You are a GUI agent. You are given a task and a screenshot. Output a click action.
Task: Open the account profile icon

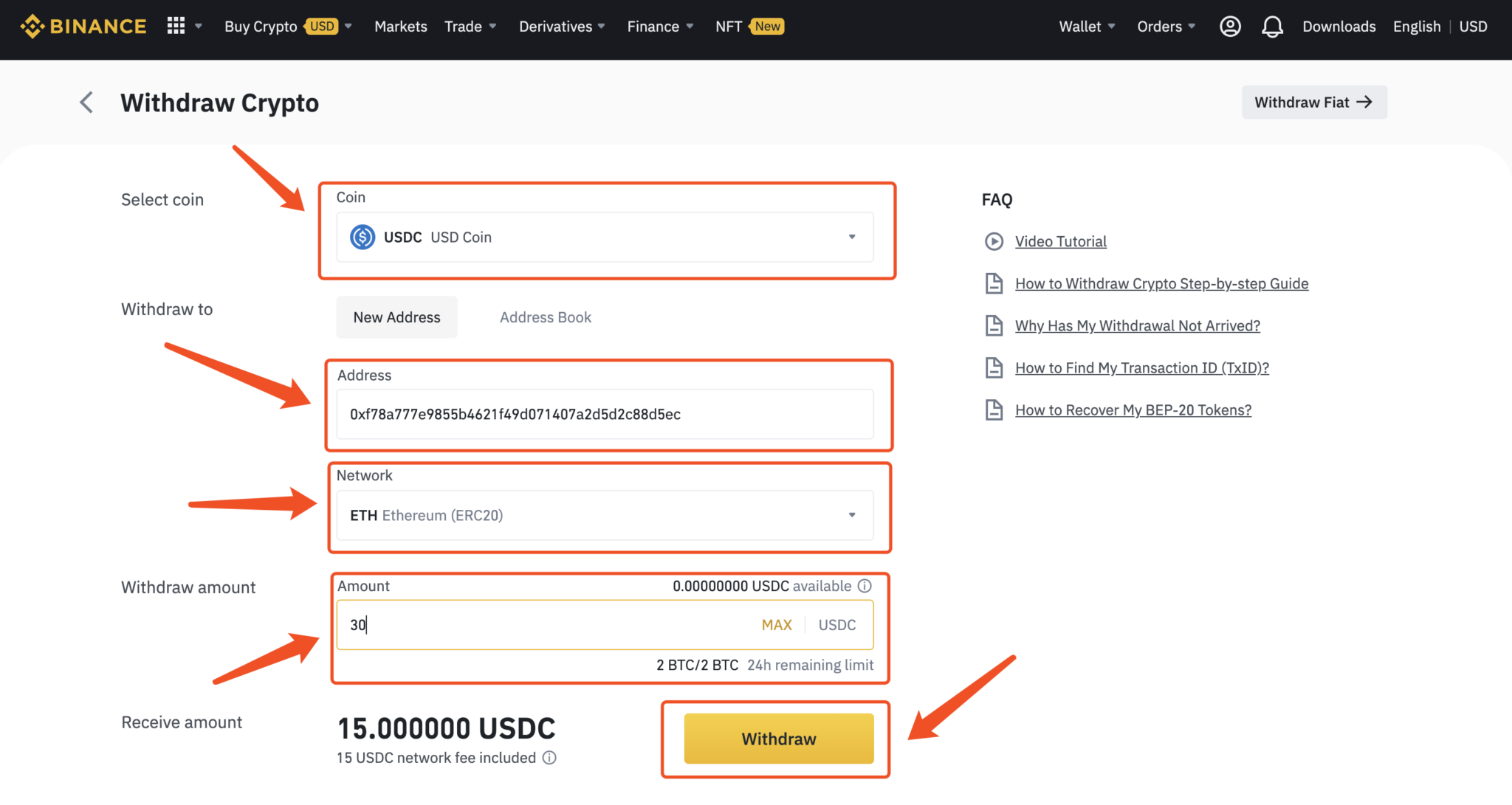pos(1230,26)
